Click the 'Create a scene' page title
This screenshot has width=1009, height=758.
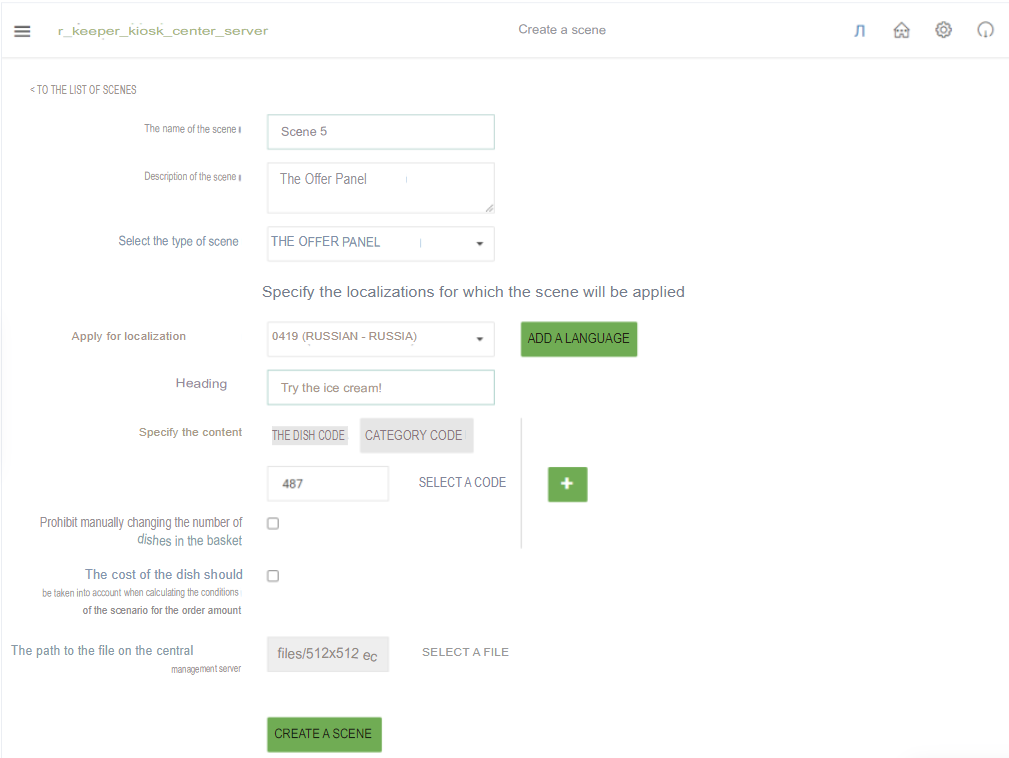[562, 30]
